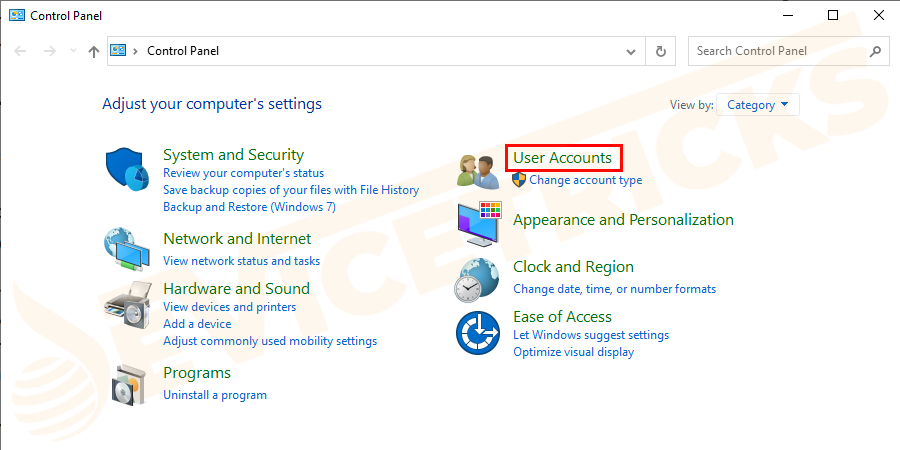The width and height of the screenshot is (900, 450).
Task: Go up one folder level
Action: point(94,51)
